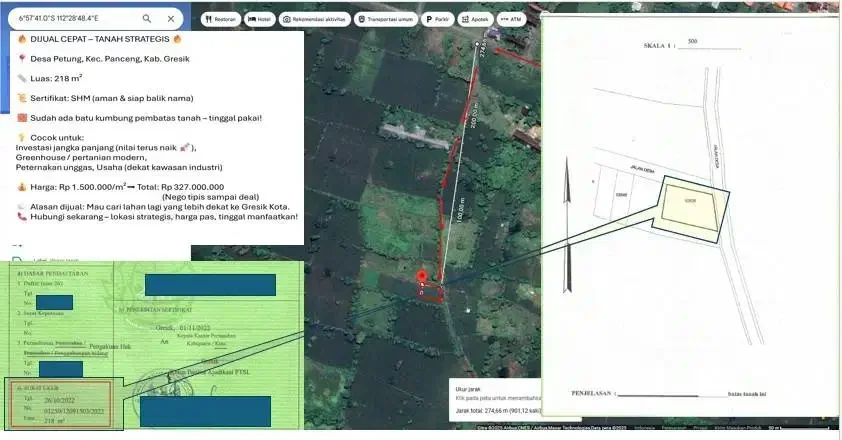Open the Privasi link in map footer
Screen dimensions: 842x440
(x=700, y=428)
